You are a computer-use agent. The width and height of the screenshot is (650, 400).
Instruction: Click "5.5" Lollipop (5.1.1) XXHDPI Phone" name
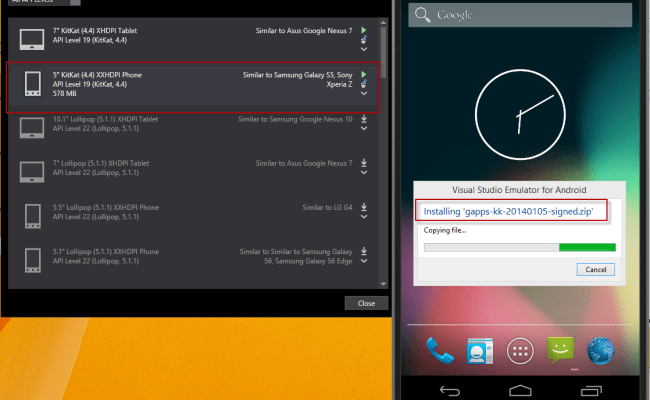[x=106, y=208]
